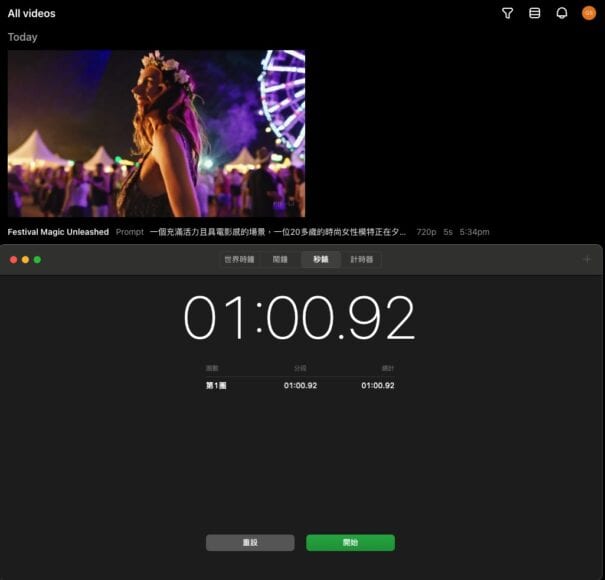
Task: Open the Festival Magic Unleashed video thumbnail
Action: point(156,133)
